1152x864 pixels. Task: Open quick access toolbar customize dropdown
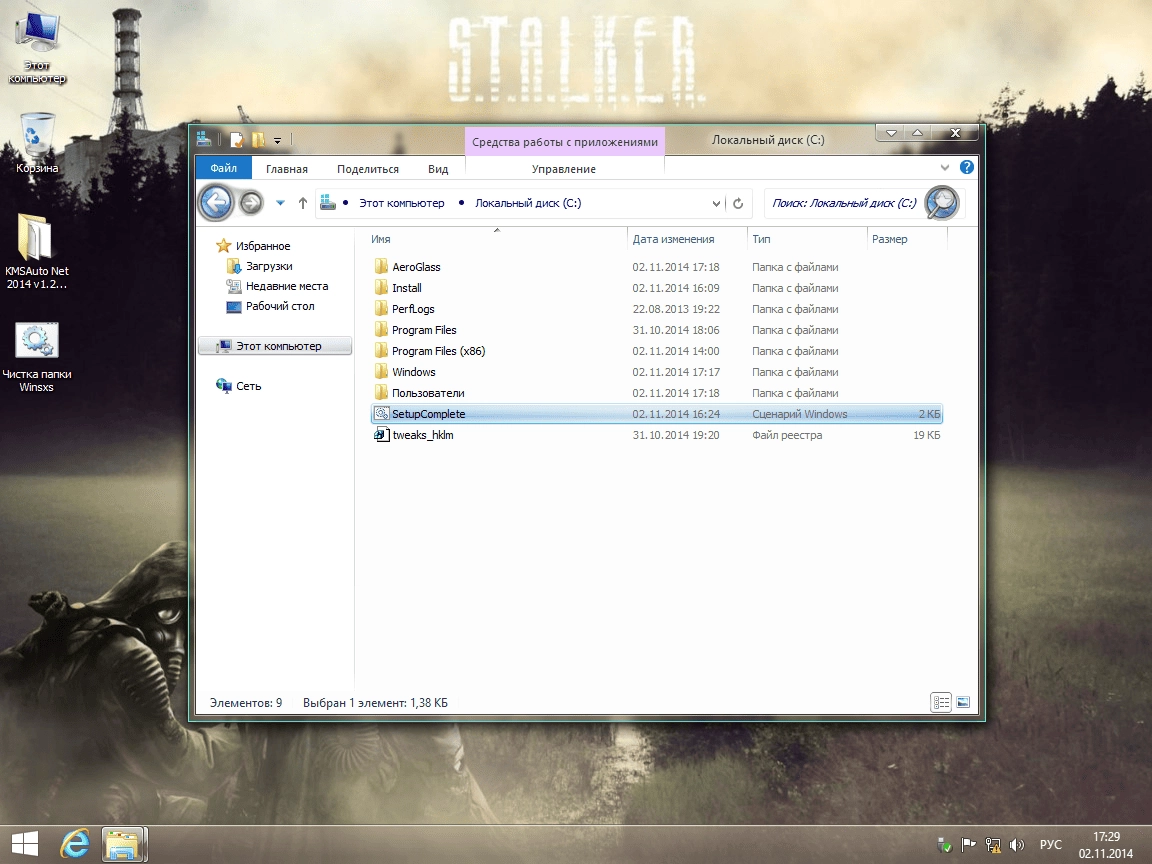pyautogui.click(x=277, y=140)
